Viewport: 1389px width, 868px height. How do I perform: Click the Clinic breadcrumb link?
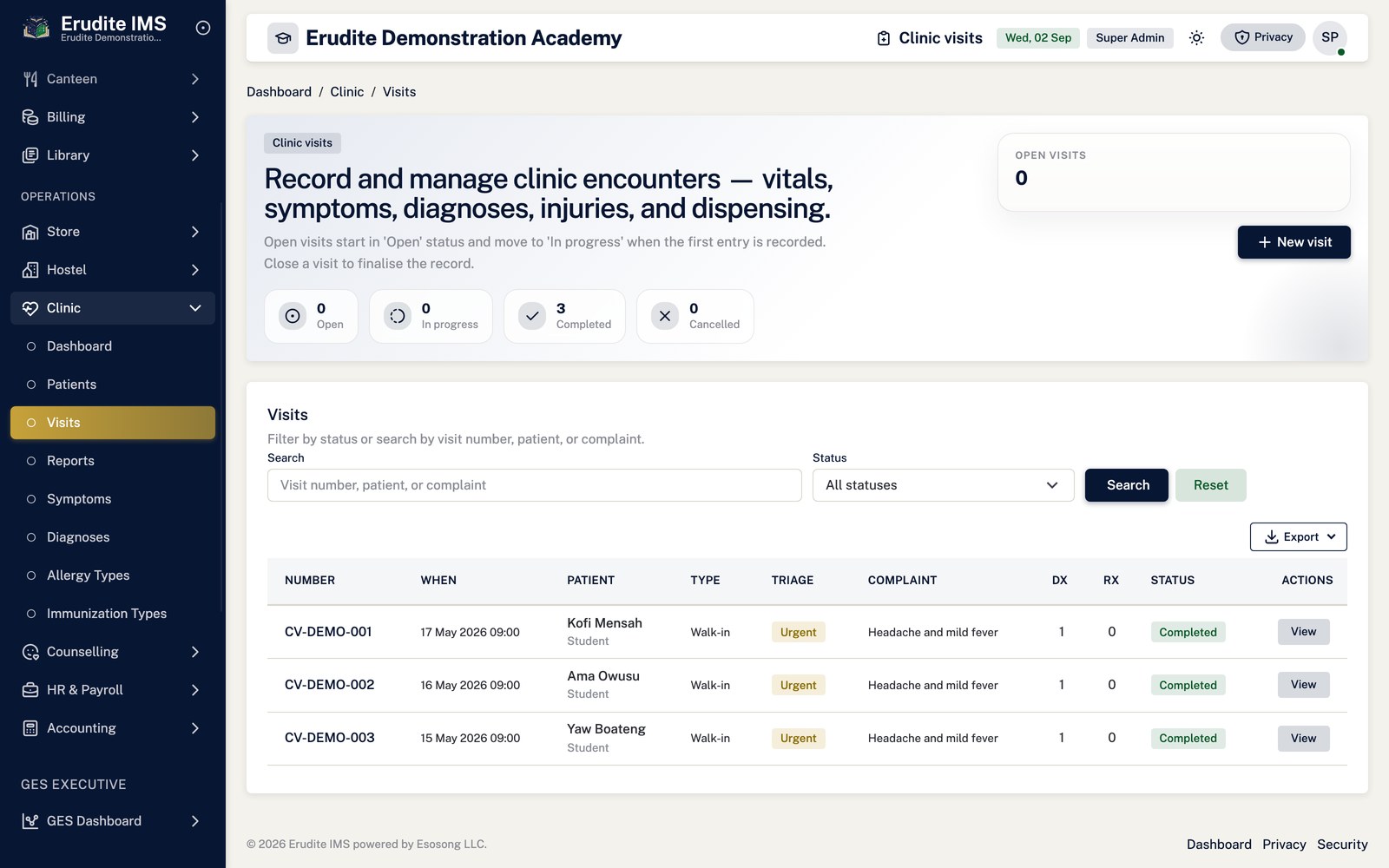tap(346, 92)
